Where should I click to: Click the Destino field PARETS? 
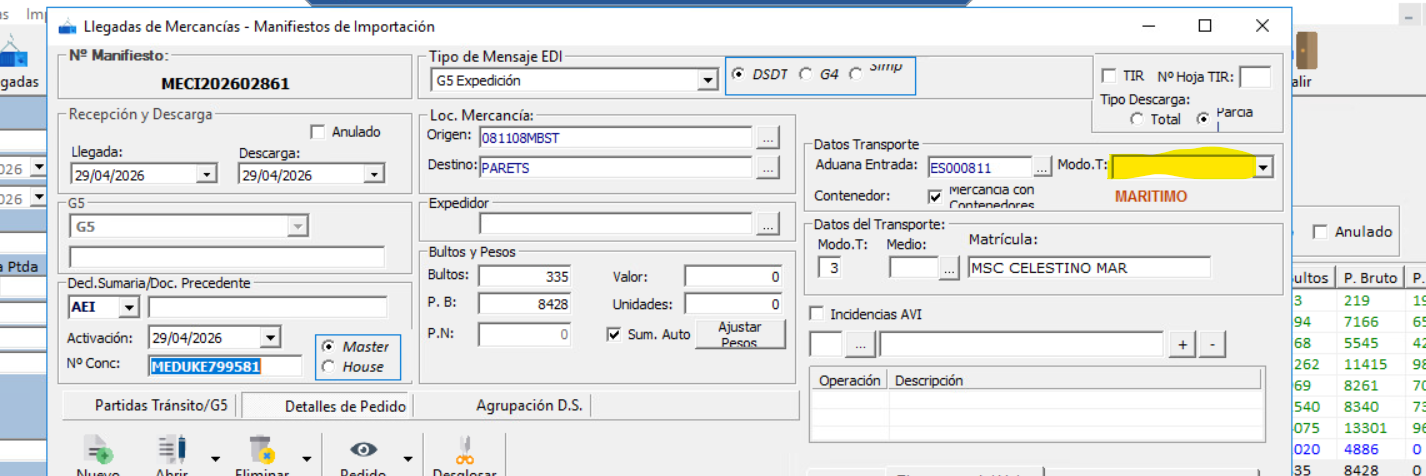[615, 168]
